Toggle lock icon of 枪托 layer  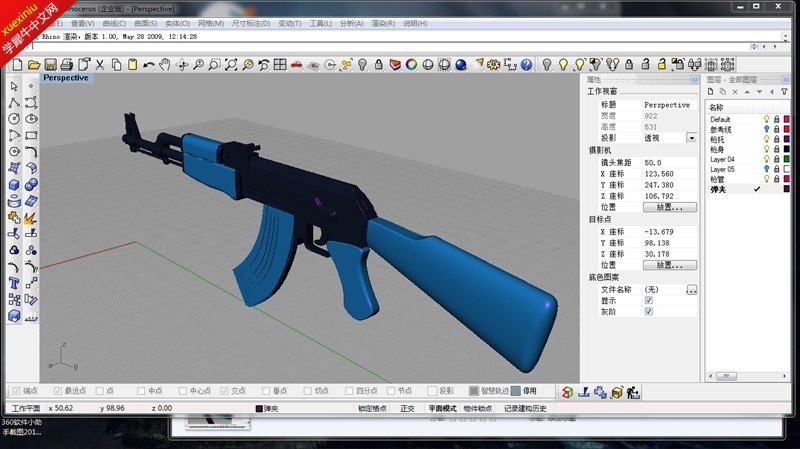click(777, 139)
